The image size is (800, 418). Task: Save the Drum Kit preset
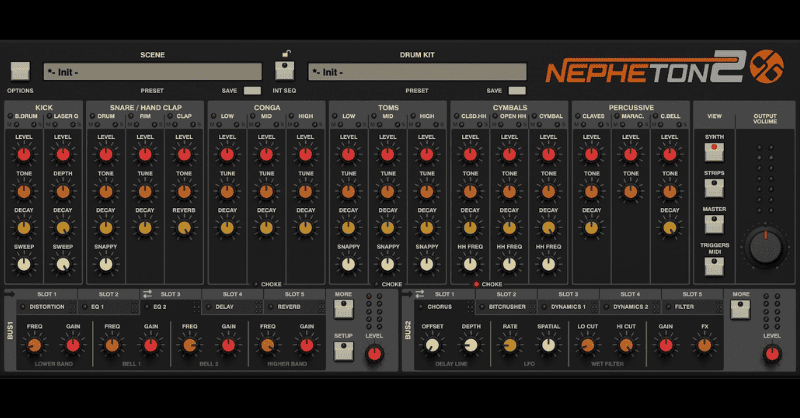[517, 91]
